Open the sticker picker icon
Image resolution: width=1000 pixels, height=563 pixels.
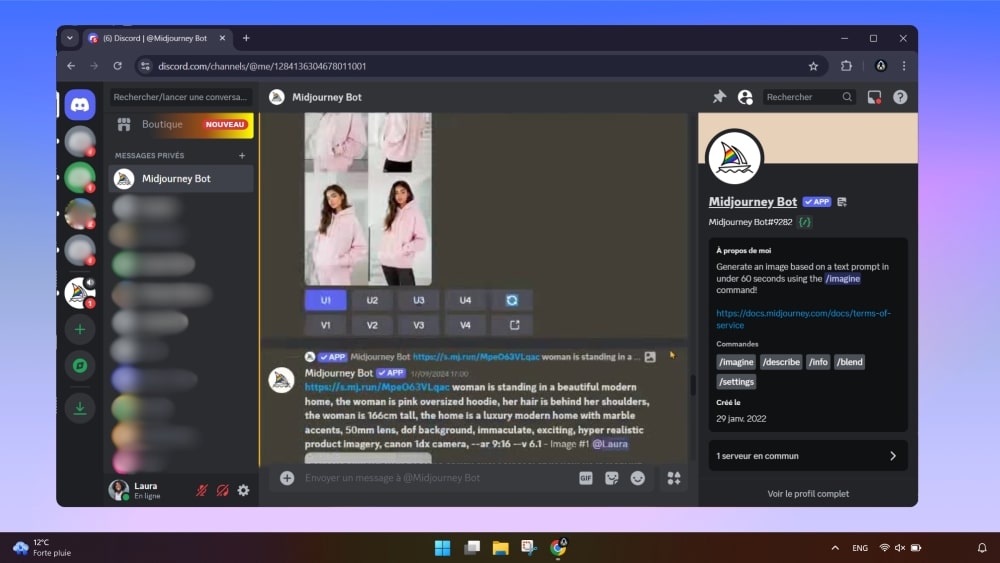pos(612,478)
